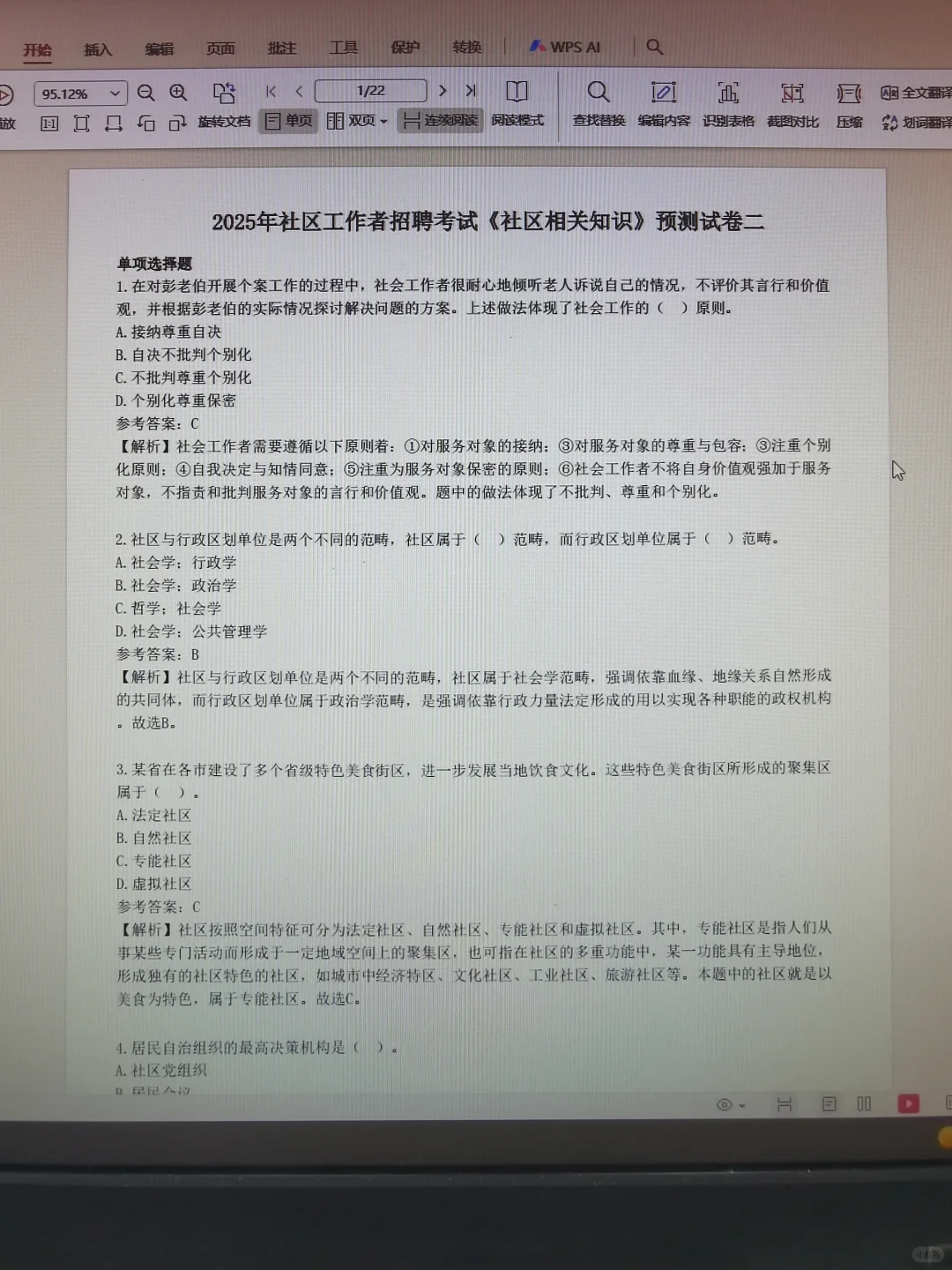Click option B. 社会学：政治学
The width and height of the screenshot is (952, 1270).
175,586
